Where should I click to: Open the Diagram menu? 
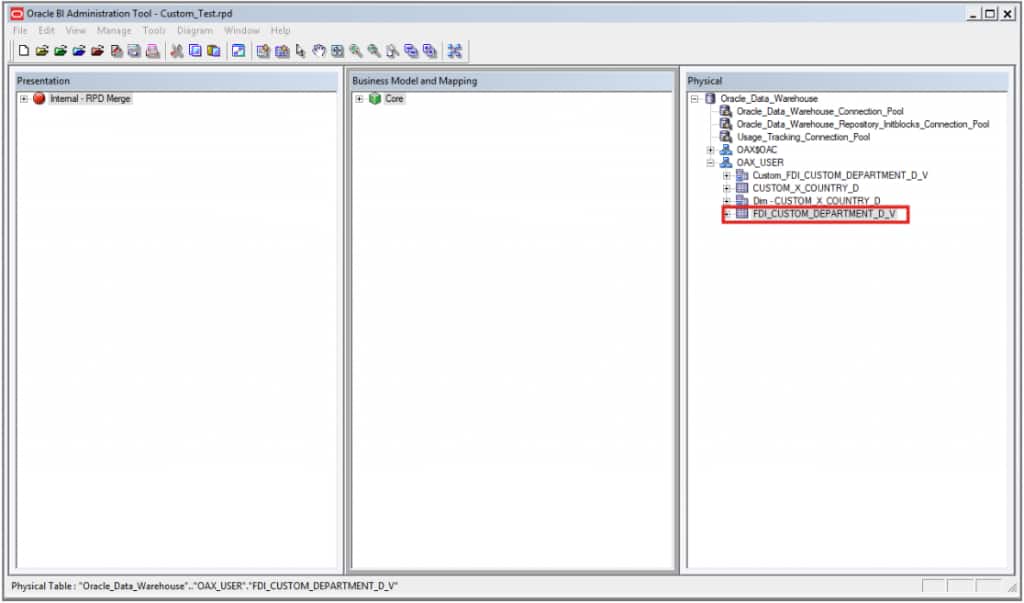[195, 30]
